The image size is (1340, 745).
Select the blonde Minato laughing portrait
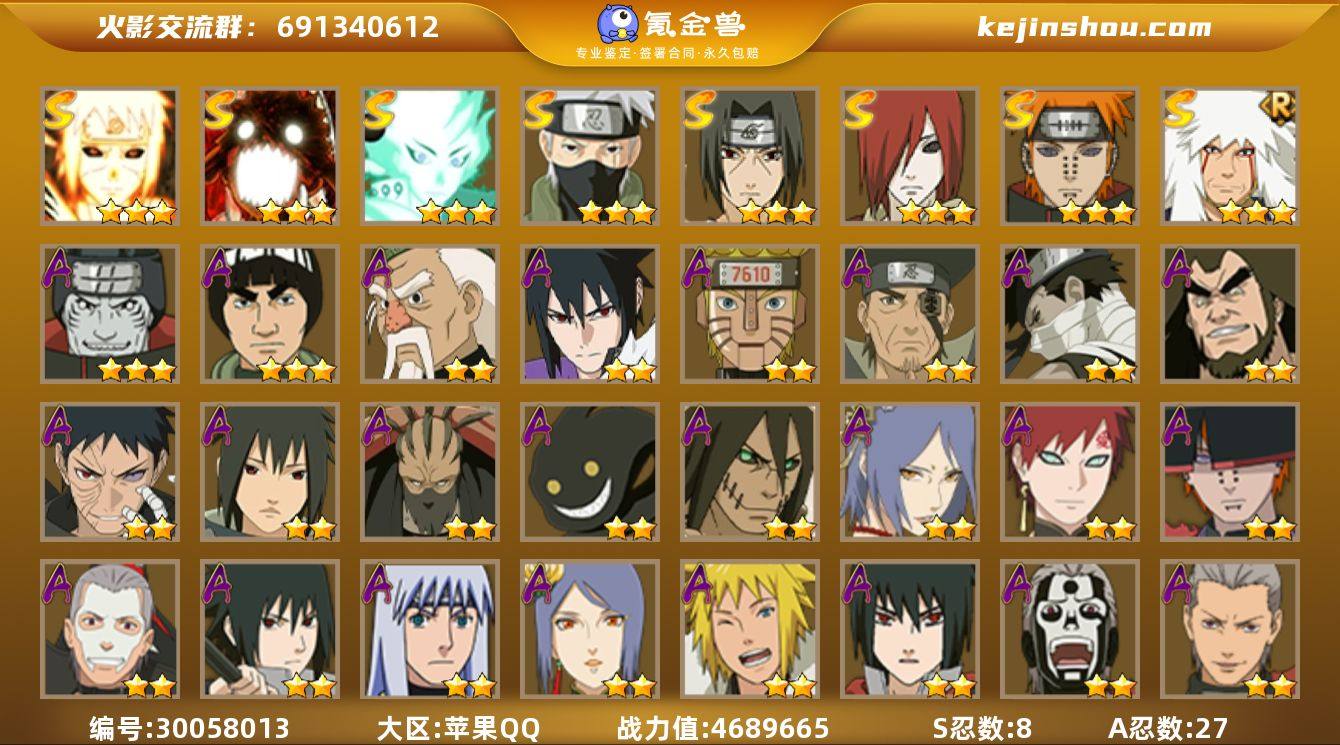tap(750, 629)
